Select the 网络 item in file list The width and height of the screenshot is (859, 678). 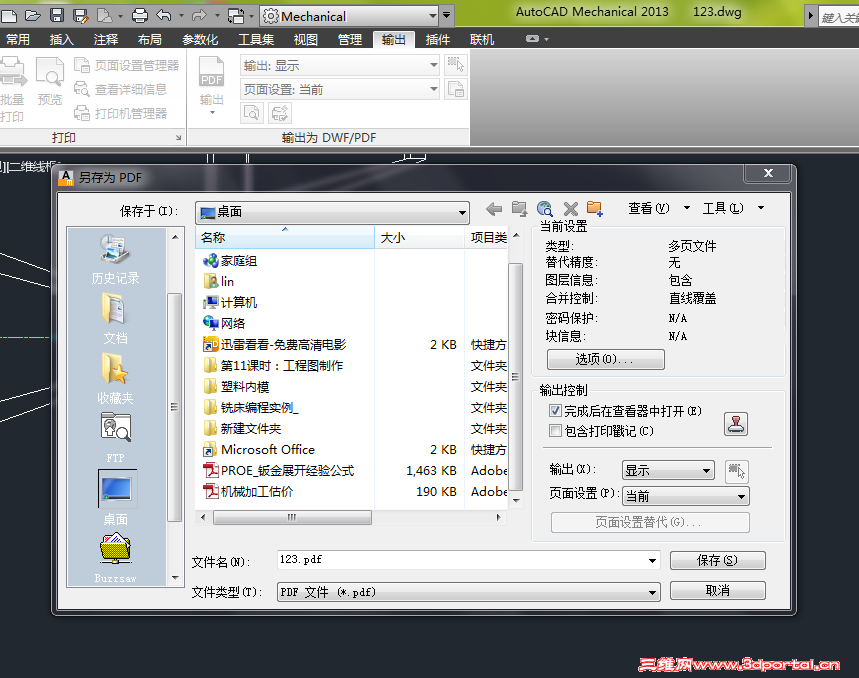click(x=224, y=323)
